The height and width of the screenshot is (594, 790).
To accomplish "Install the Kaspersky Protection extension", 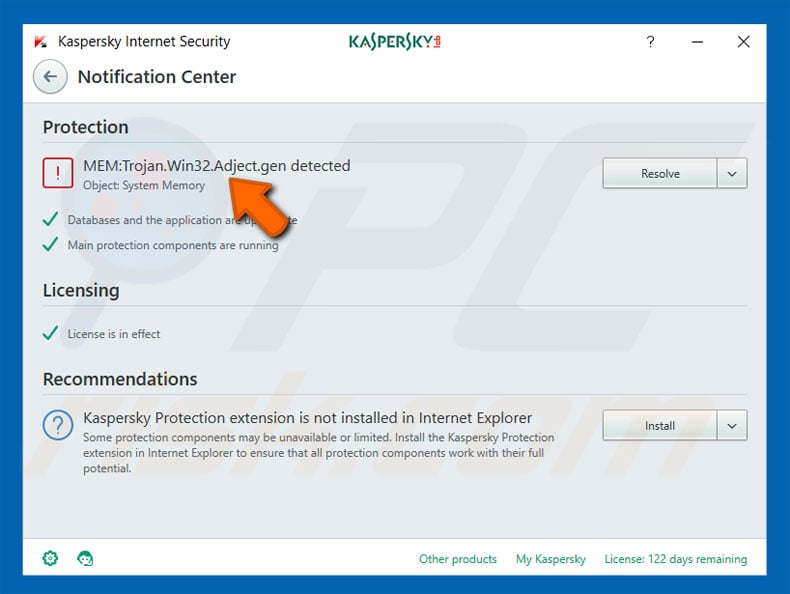I will click(x=660, y=426).
